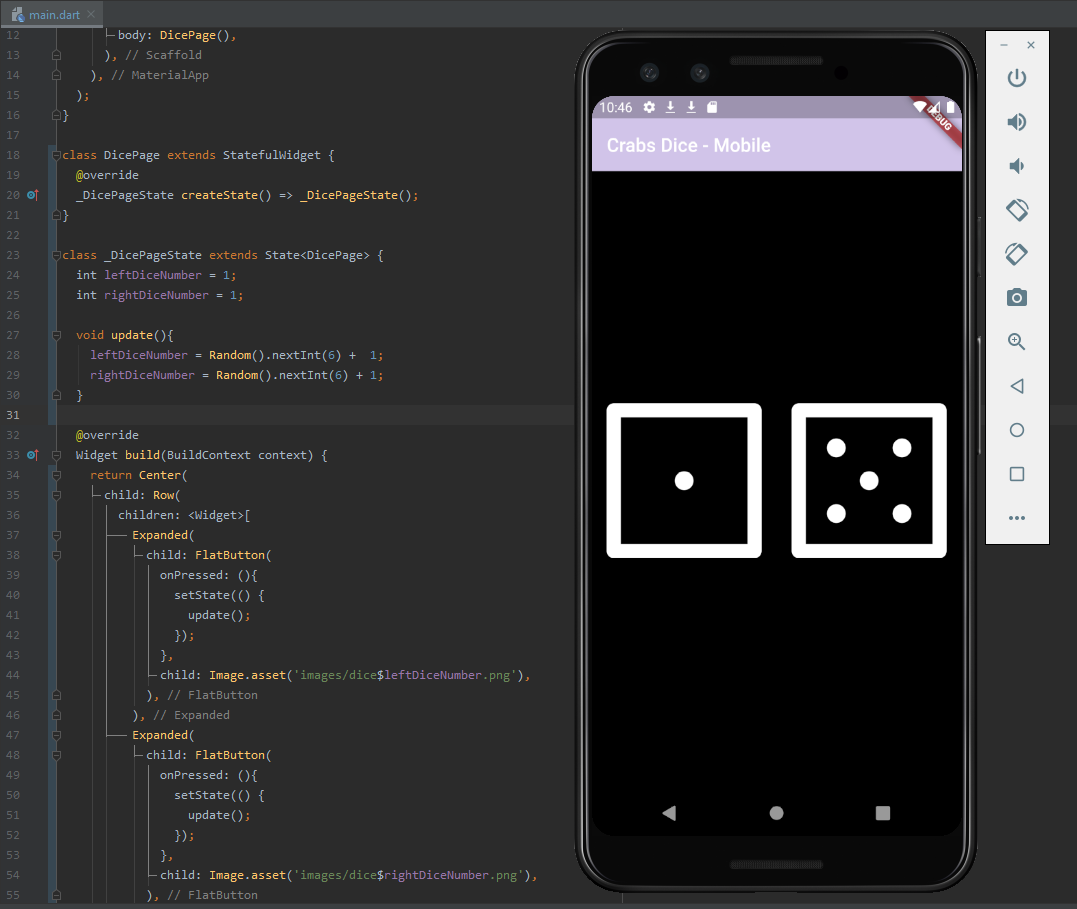The width and height of the screenshot is (1077, 909).
Task: Switch to the main.dart editor tab
Action: 54,14
